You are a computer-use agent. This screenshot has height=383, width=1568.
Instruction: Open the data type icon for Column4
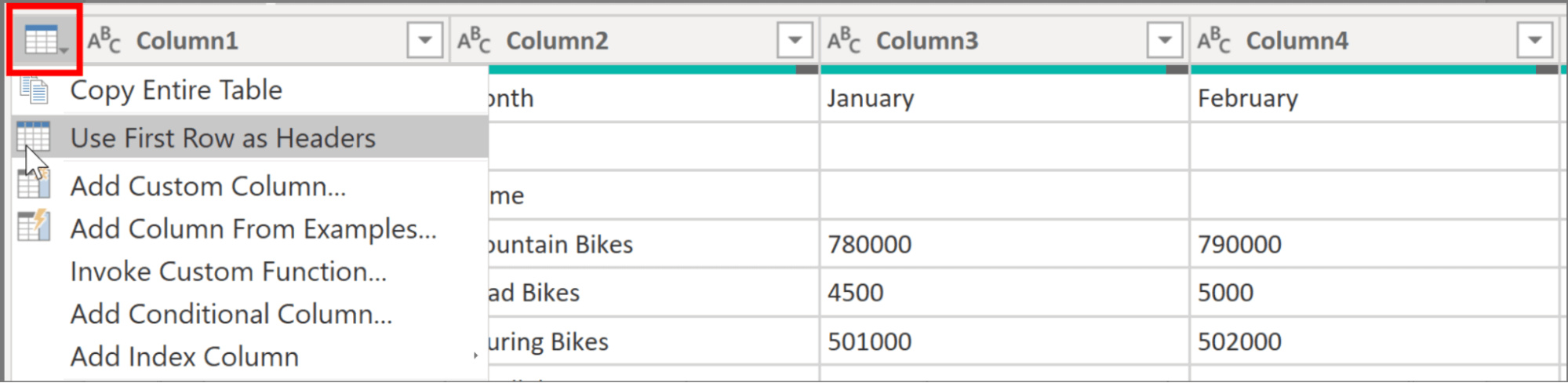coord(1213,40)
